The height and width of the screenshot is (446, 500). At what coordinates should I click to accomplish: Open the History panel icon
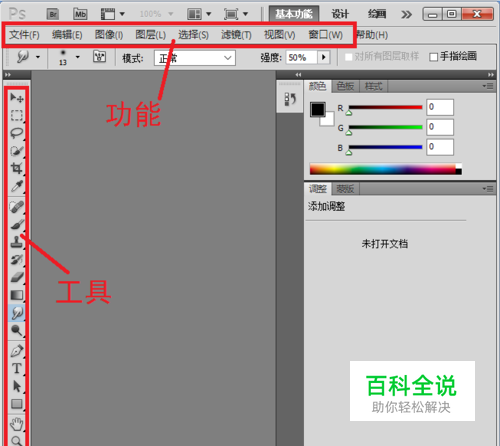pos(290,99)
